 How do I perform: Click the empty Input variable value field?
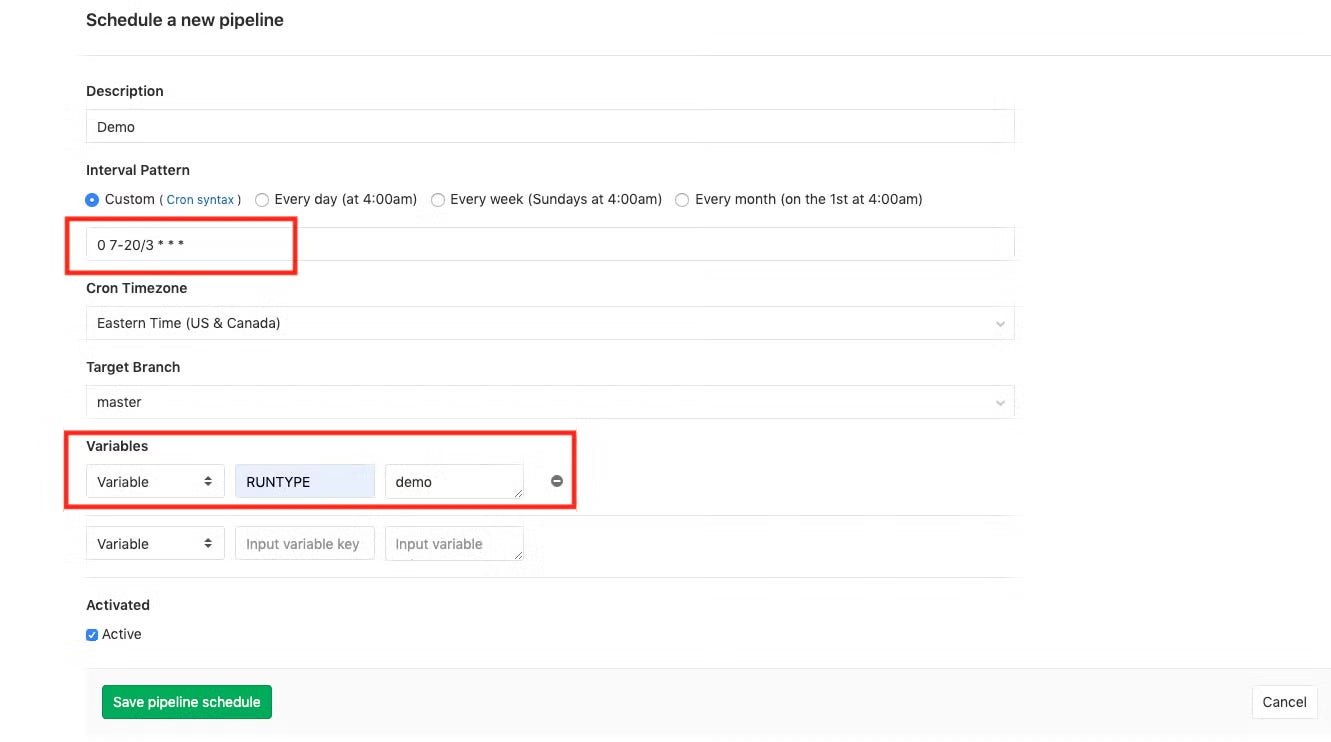tap(454, 544)
